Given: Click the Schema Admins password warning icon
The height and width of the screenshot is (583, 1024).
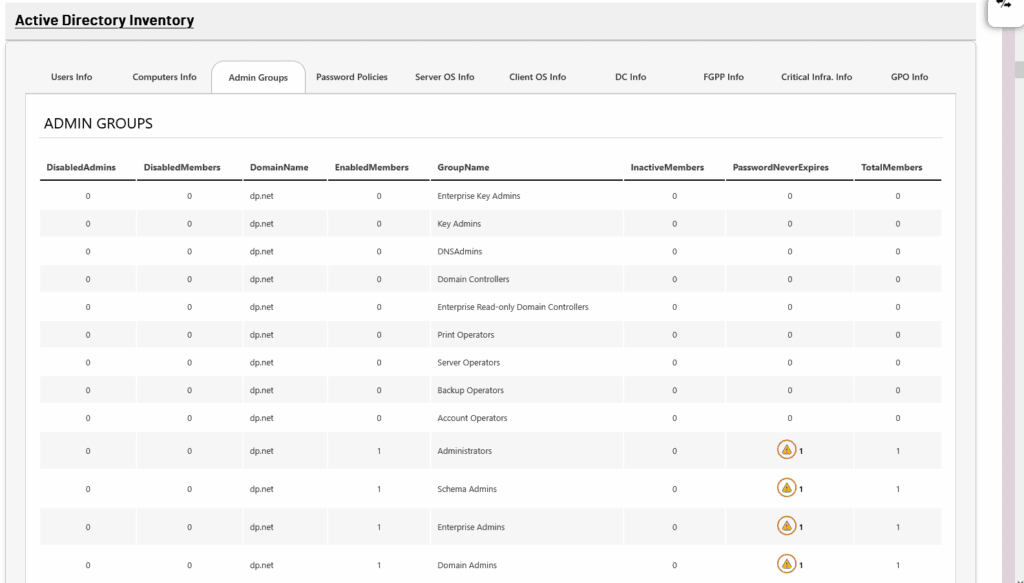Looking at the screenshot, I should pos(788,488).
